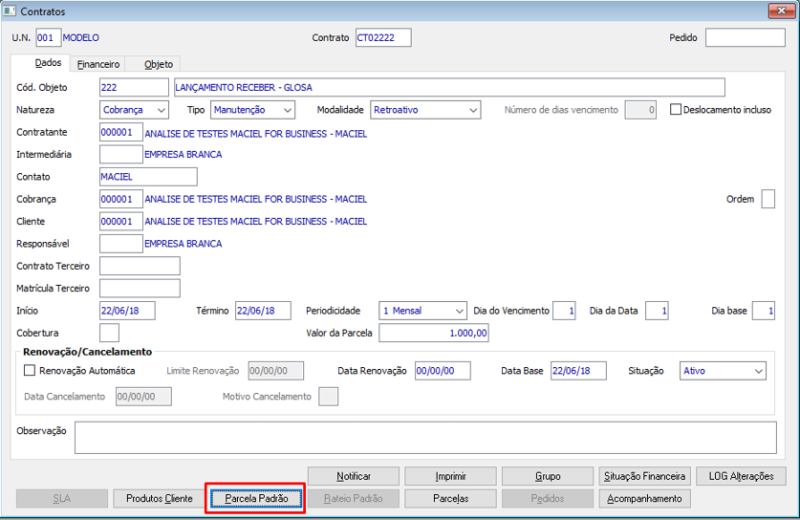The image size is (800, 520).
Task: Click the U.N. field containing 001
Action: click(x=48, y=38)
